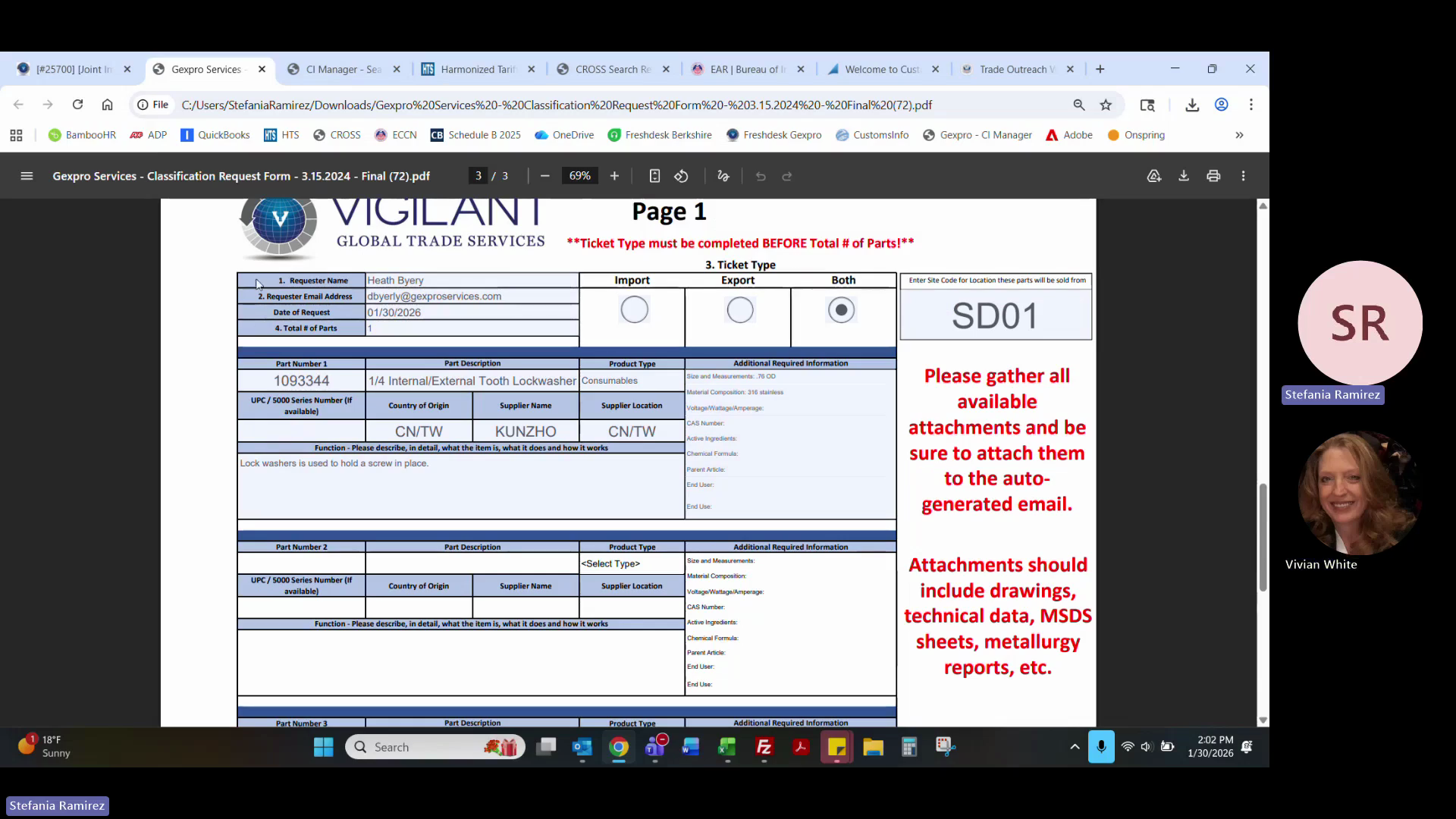Viewport: 1456px width, 819px height.
Task: Select the Both ticket type radio
Action: point(841,309)
